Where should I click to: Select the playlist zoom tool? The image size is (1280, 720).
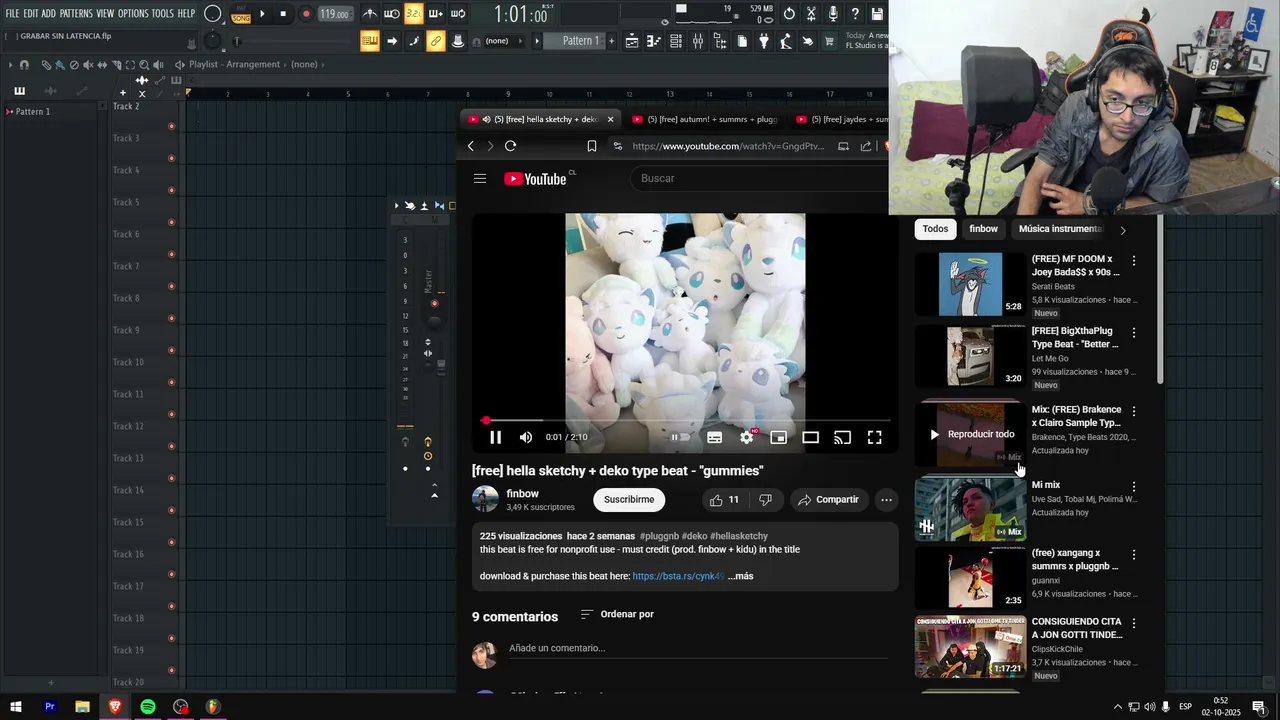144,65
